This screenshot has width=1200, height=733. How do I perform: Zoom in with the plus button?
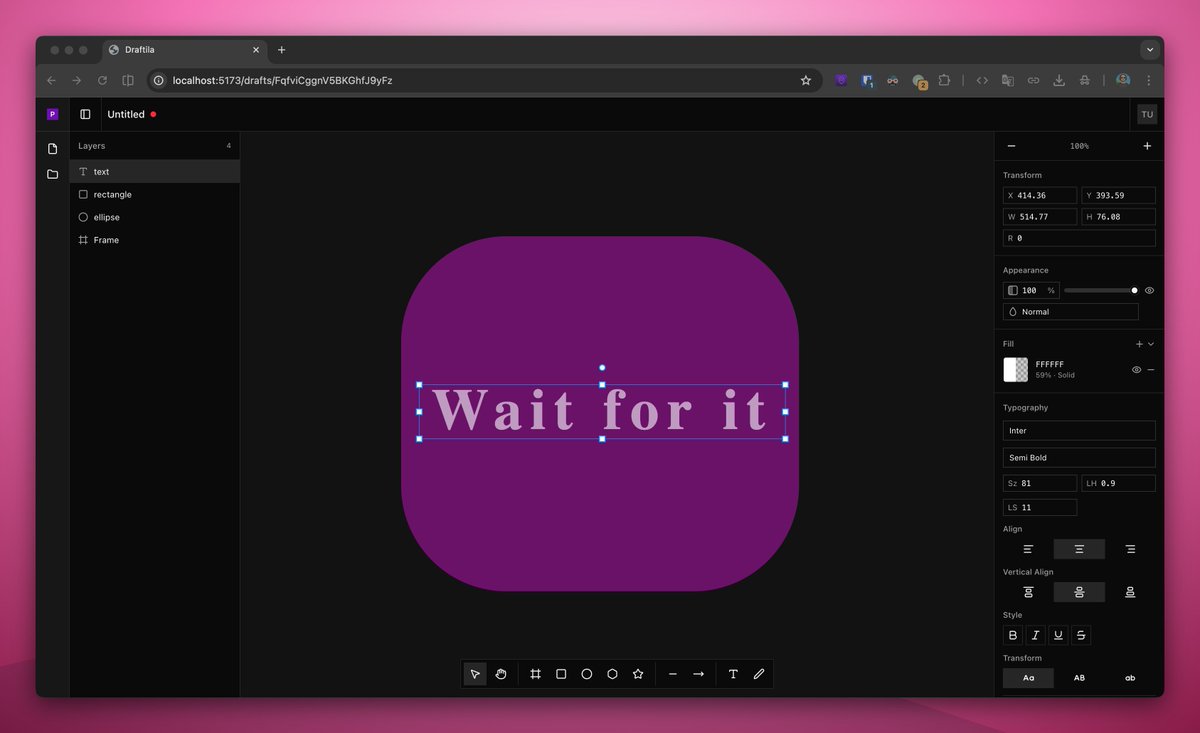click(1147, 146)
